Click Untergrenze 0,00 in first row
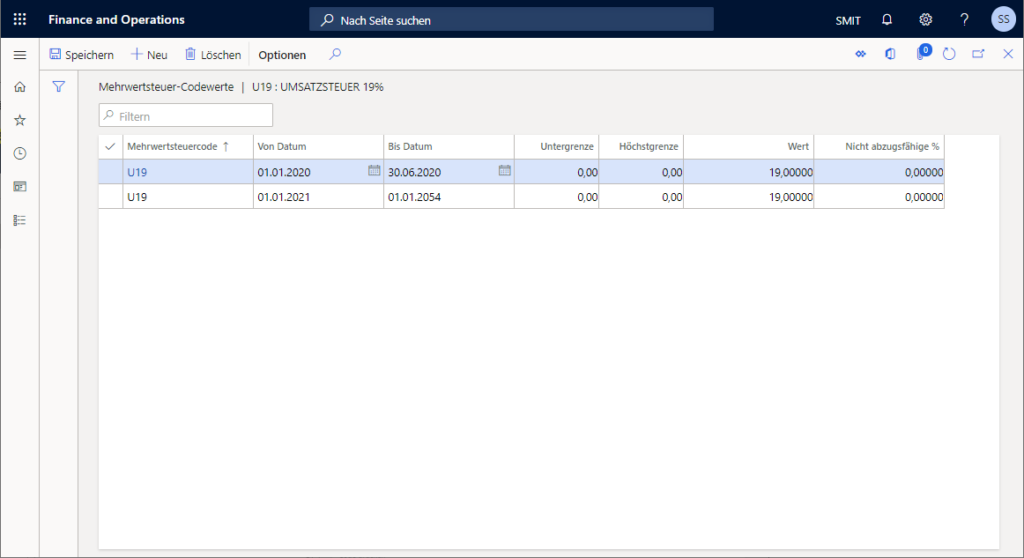Screen dimensions: 1024x558 (x=556, y=172)
